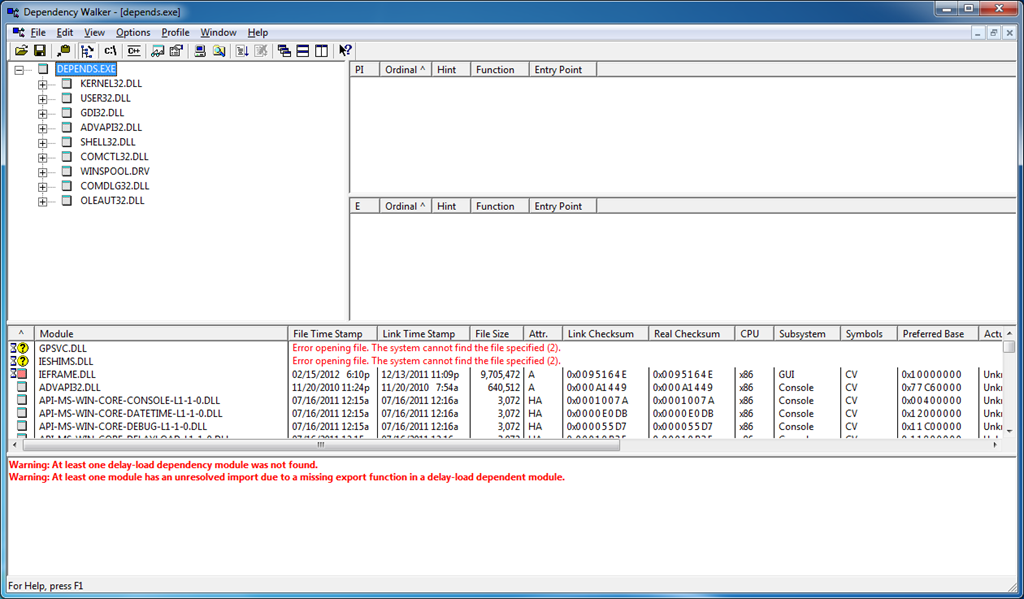Click the context Help arrow-question icon
Viewport: 1024px width, 599px height.
(345, 51)
